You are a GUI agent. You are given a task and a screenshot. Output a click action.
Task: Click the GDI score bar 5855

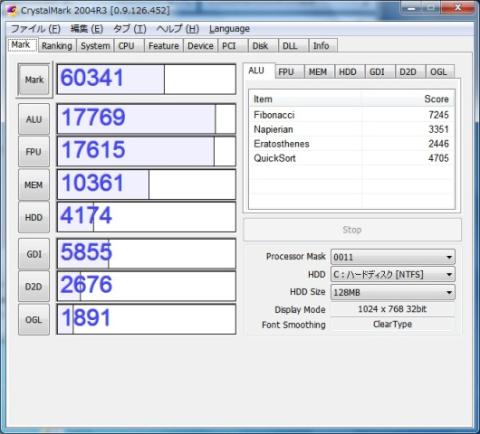click(146, 254)
